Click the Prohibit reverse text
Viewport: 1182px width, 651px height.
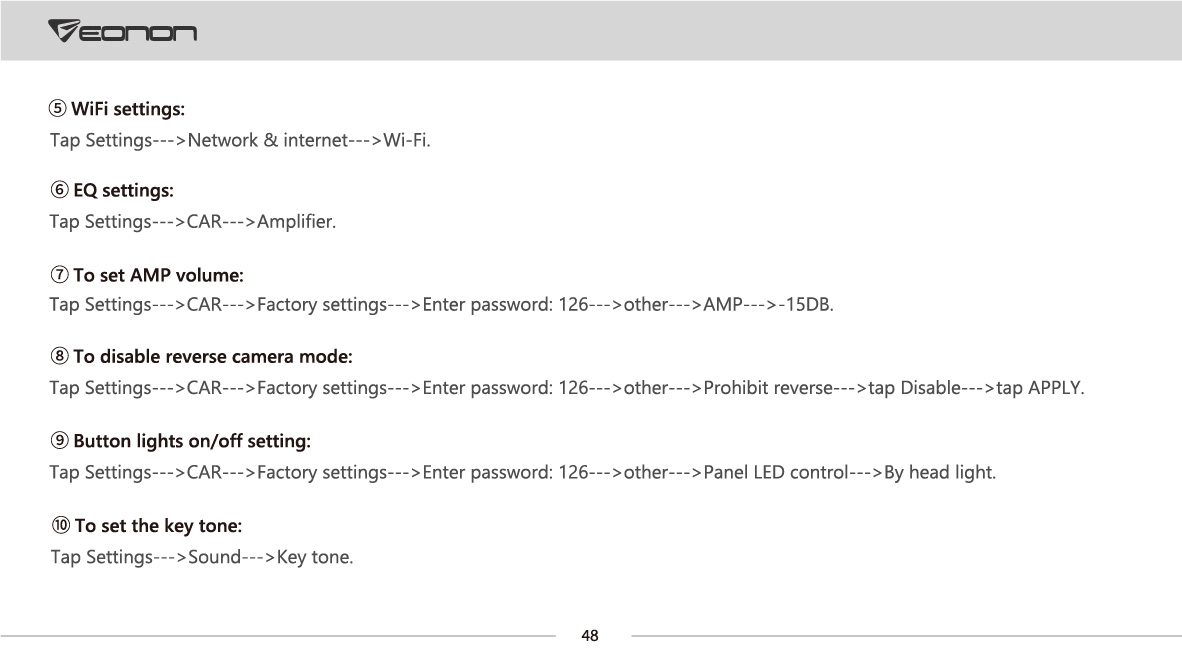click(768, 387)
